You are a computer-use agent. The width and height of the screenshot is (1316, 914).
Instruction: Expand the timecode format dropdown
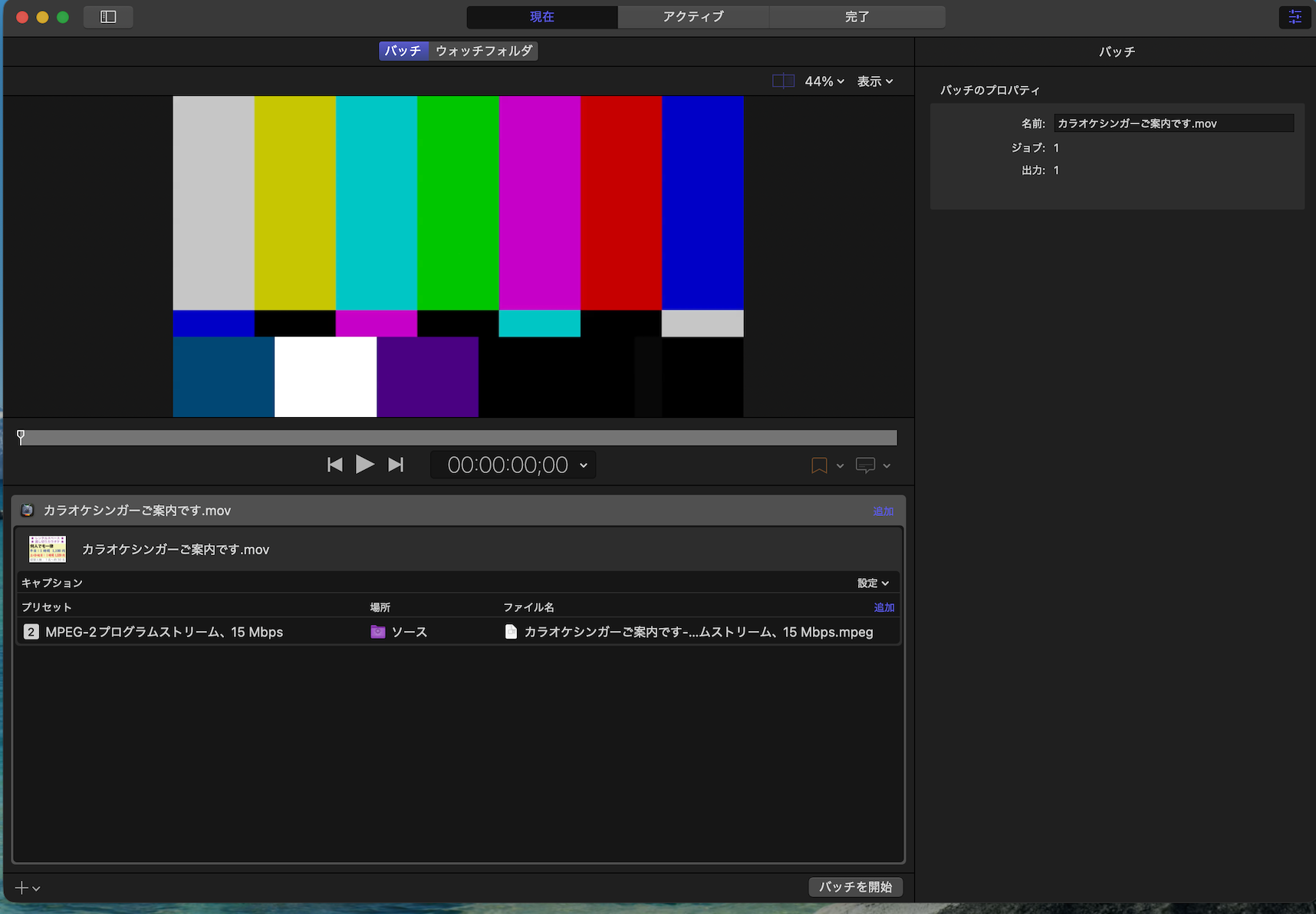point(584,465)
